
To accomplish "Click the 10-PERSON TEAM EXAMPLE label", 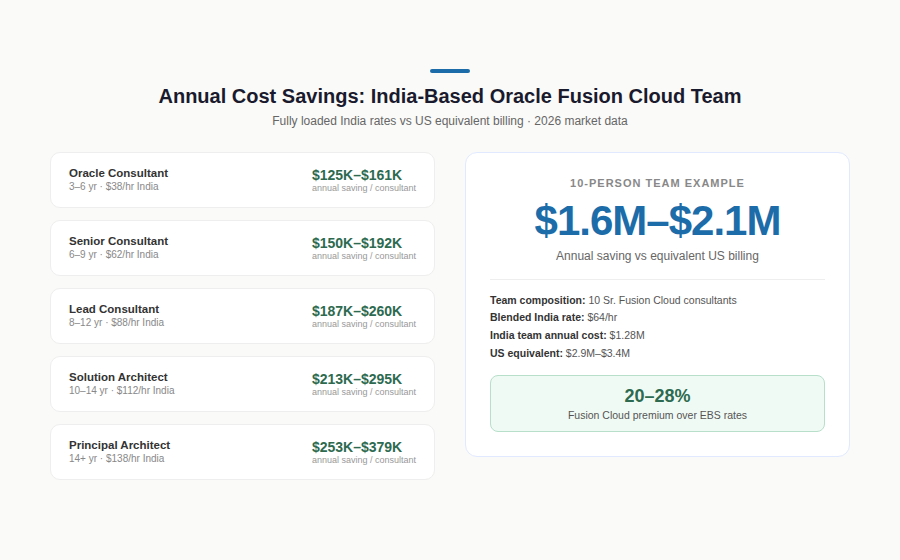I will tap(657, 183).
